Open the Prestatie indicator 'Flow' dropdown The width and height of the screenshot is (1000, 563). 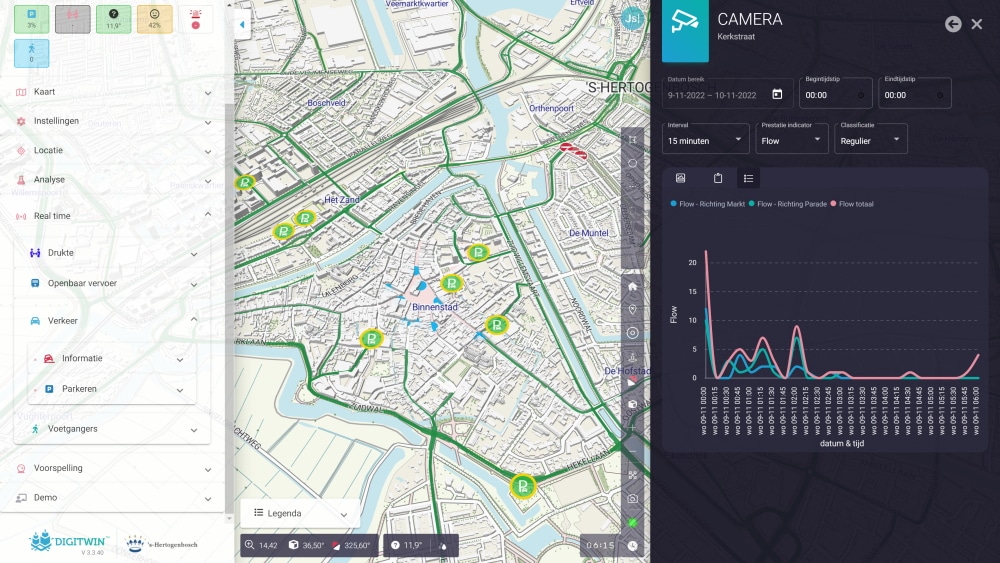(x=791, y=139)
